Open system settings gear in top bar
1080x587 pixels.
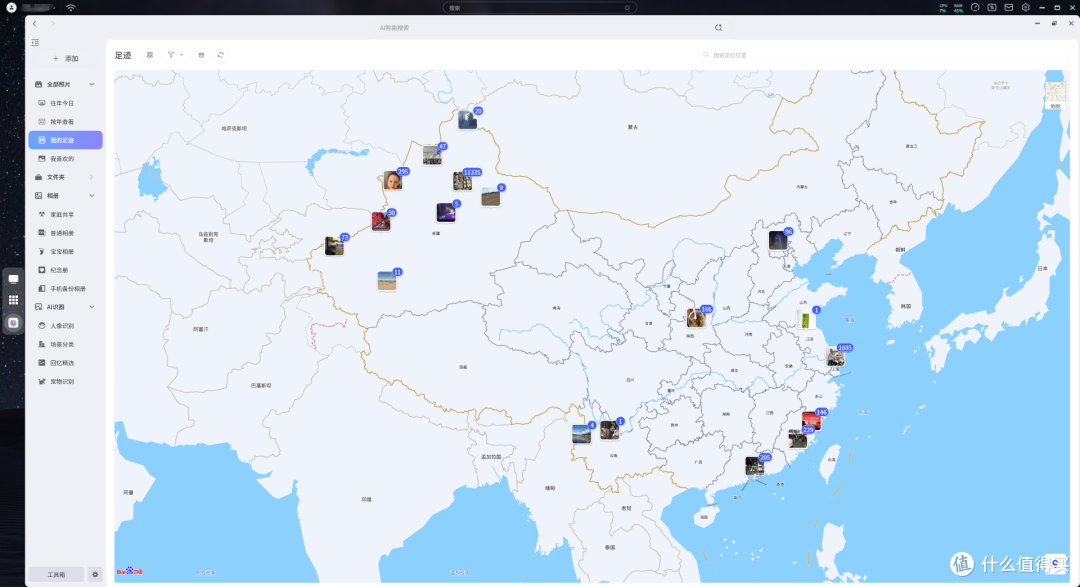coord(1026,8)
